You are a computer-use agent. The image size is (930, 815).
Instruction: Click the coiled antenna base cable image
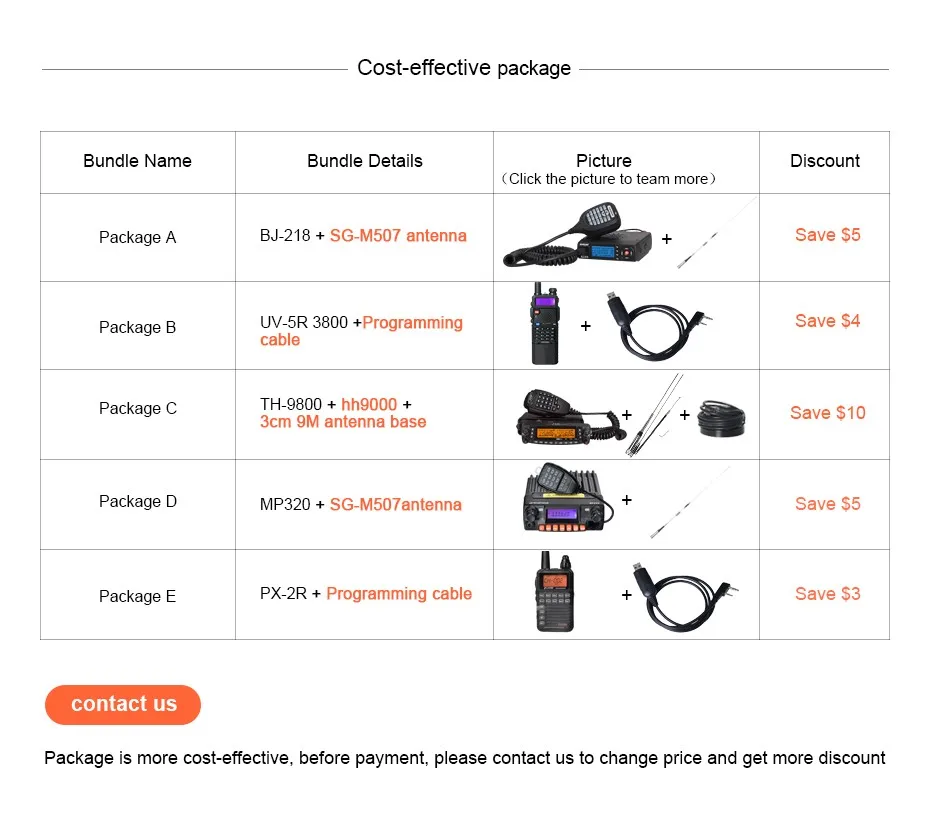tap(721, 418)
